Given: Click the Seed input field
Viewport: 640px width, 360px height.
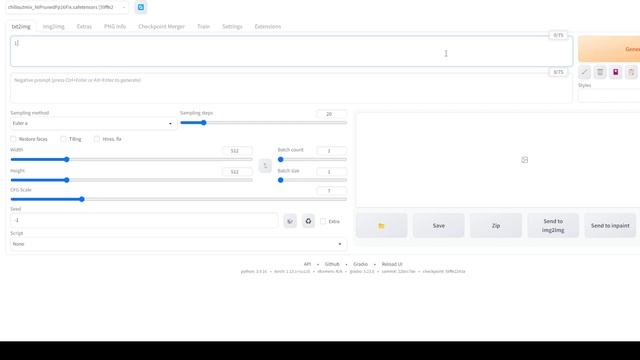Looking at the screenshot, I should click(x=144, y=220).
